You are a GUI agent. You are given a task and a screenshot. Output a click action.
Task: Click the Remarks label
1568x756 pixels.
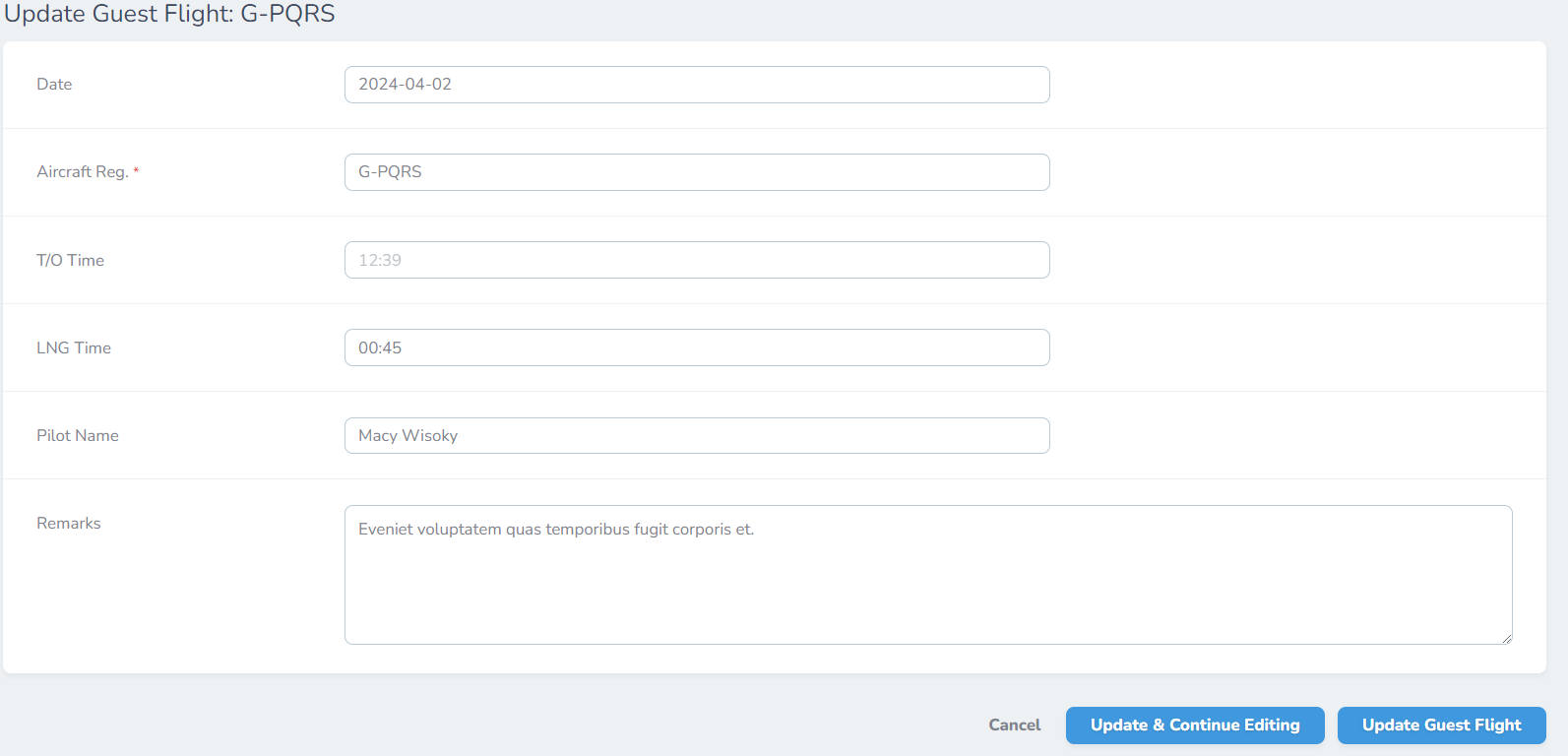coord(69,524)
